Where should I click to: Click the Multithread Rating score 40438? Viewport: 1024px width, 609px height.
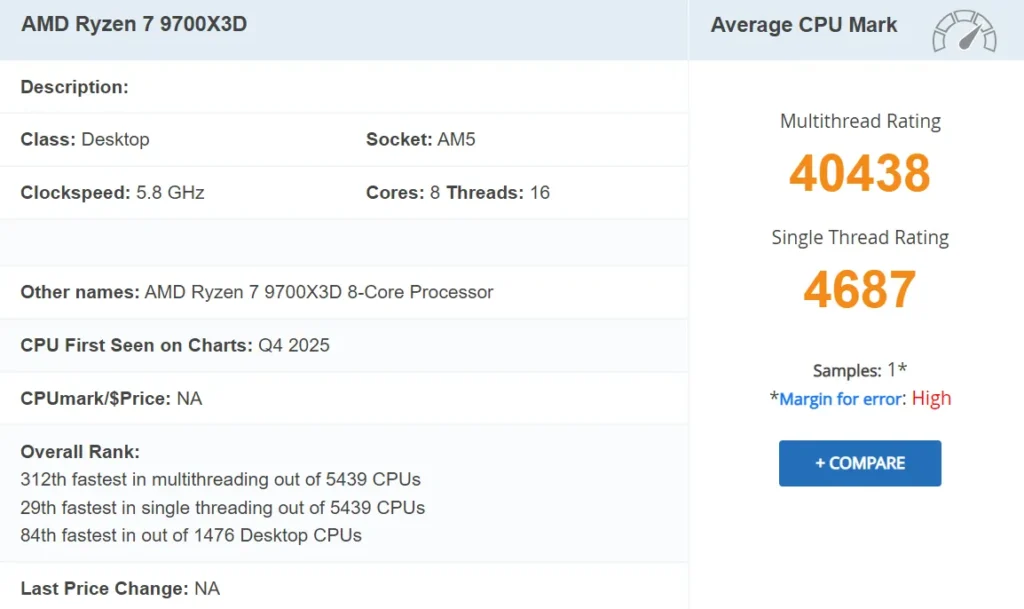(859, 174)
